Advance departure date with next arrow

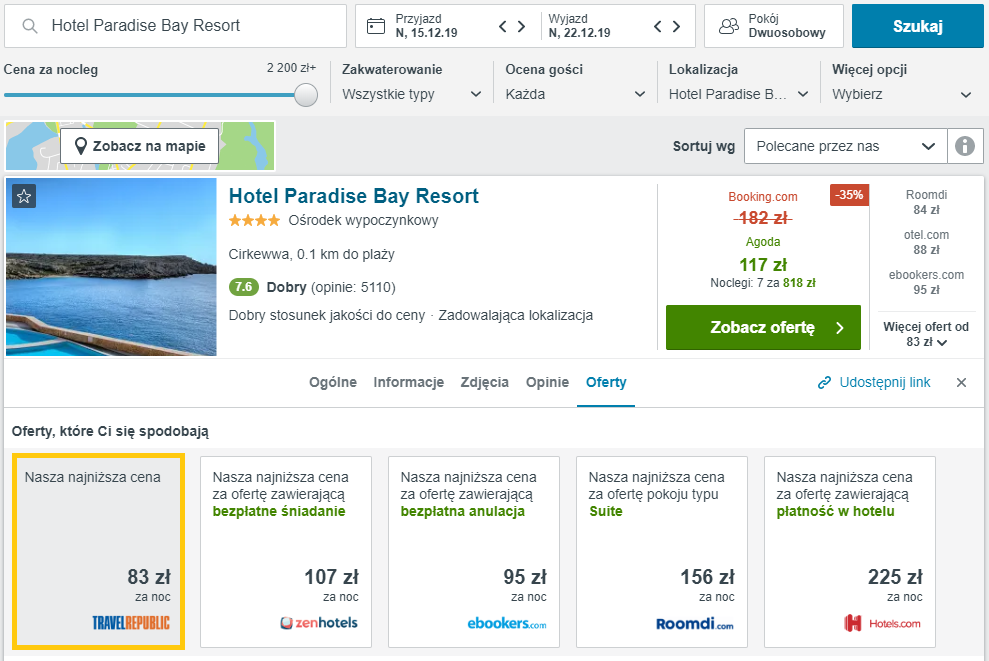click(x=676, y=26)
